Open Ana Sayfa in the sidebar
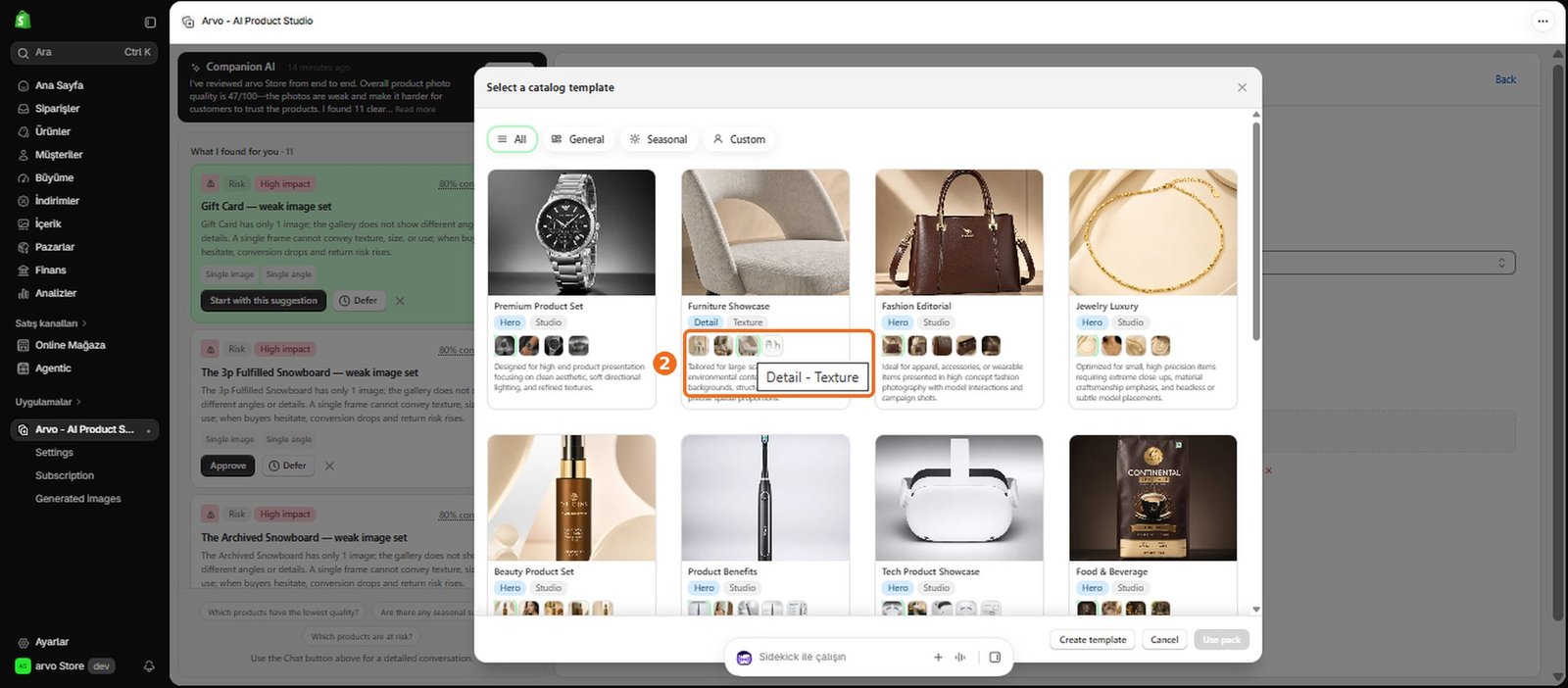Image resolution: width=1568 pixels, height=688 pixels. (59, 85)
